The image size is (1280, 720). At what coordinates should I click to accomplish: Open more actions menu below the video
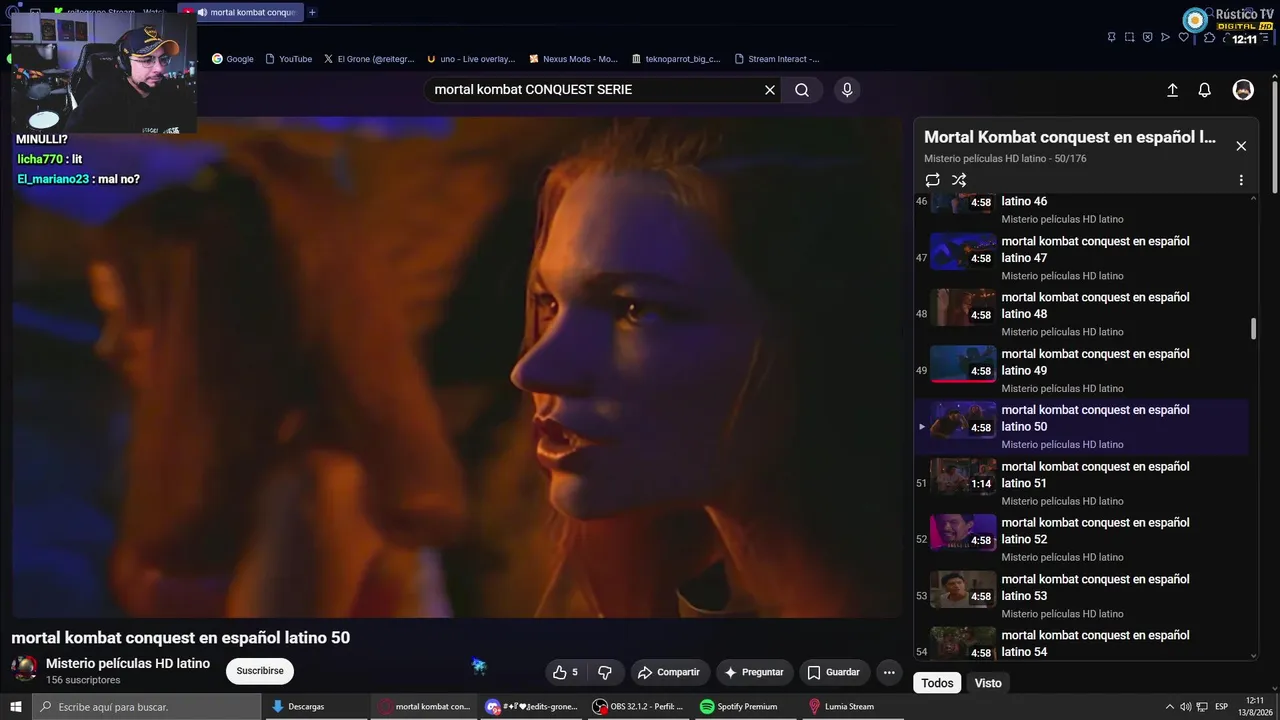(x=889, y=672)
